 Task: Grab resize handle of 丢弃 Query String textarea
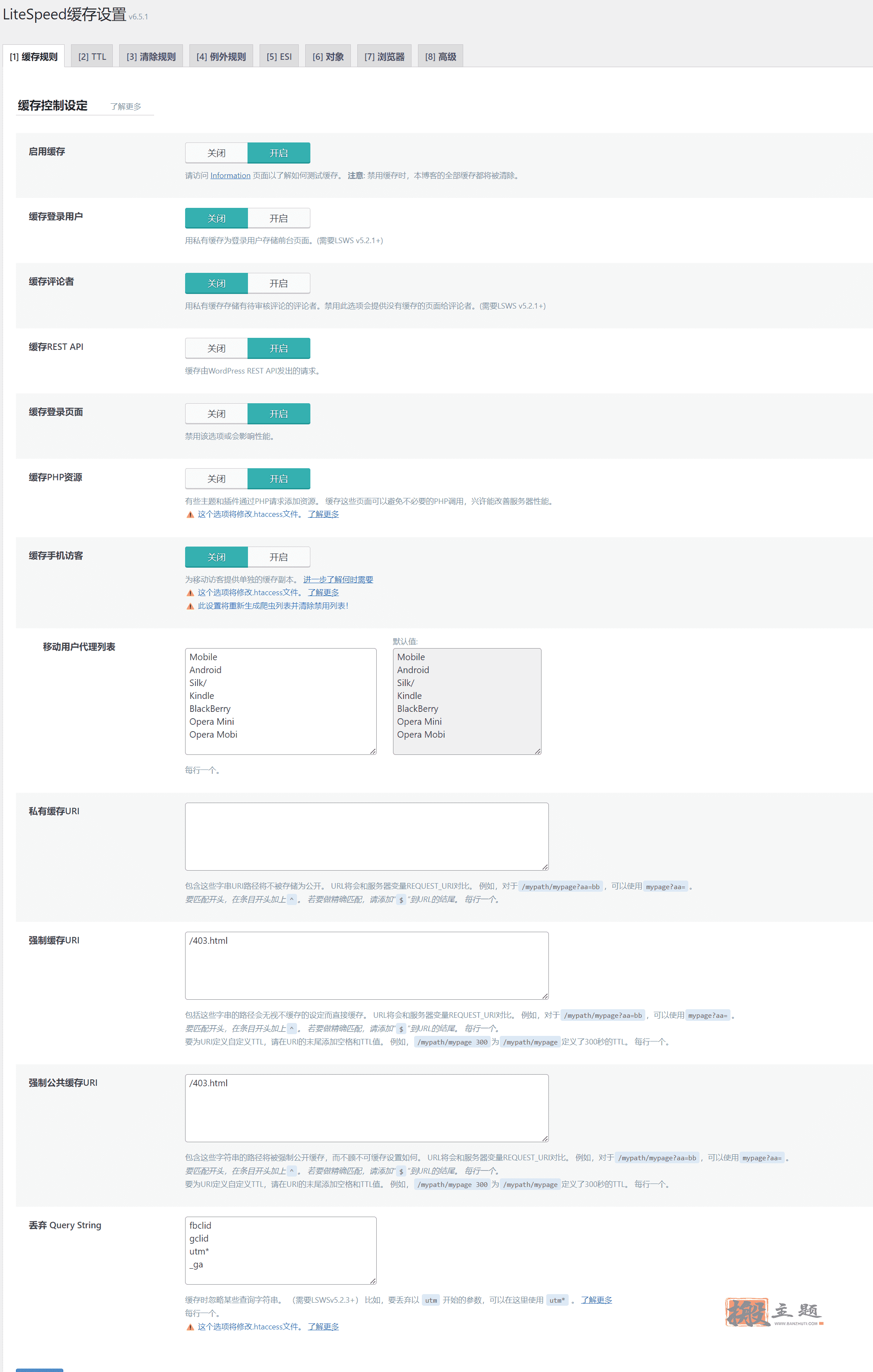pyautogui.click(x=373, y=1280)
